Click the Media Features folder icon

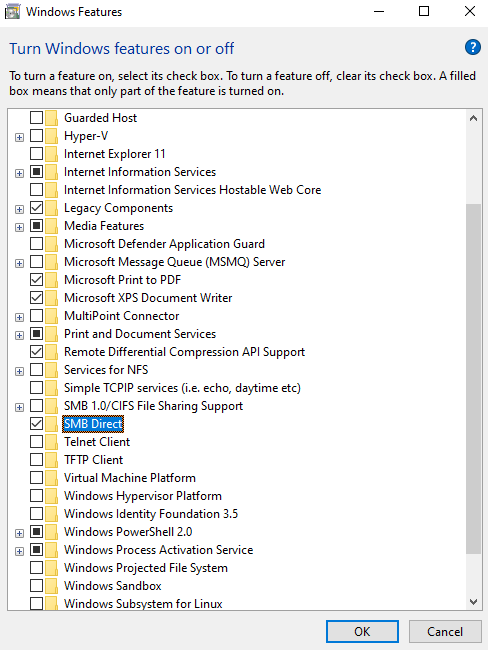click(x=51, y=226)
